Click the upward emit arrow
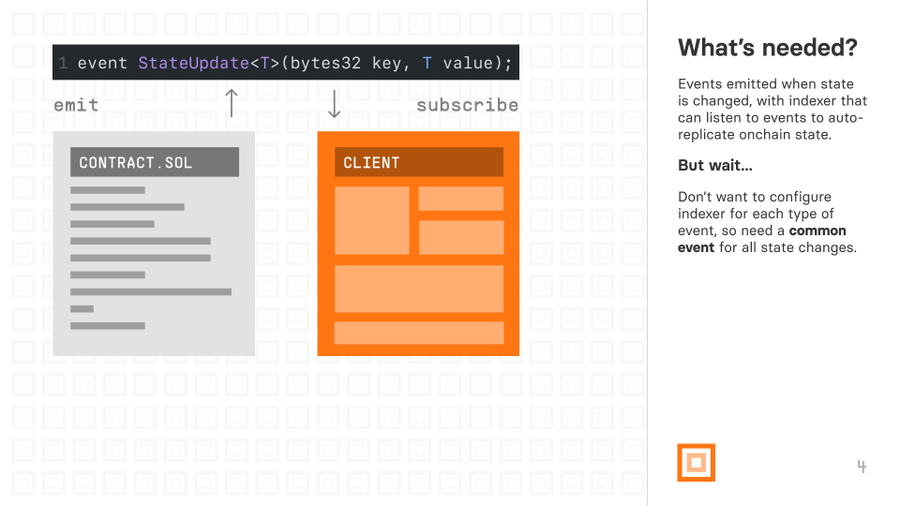This screenshot has width=900, height=506. pyautogui.click(x=231, y=103)
